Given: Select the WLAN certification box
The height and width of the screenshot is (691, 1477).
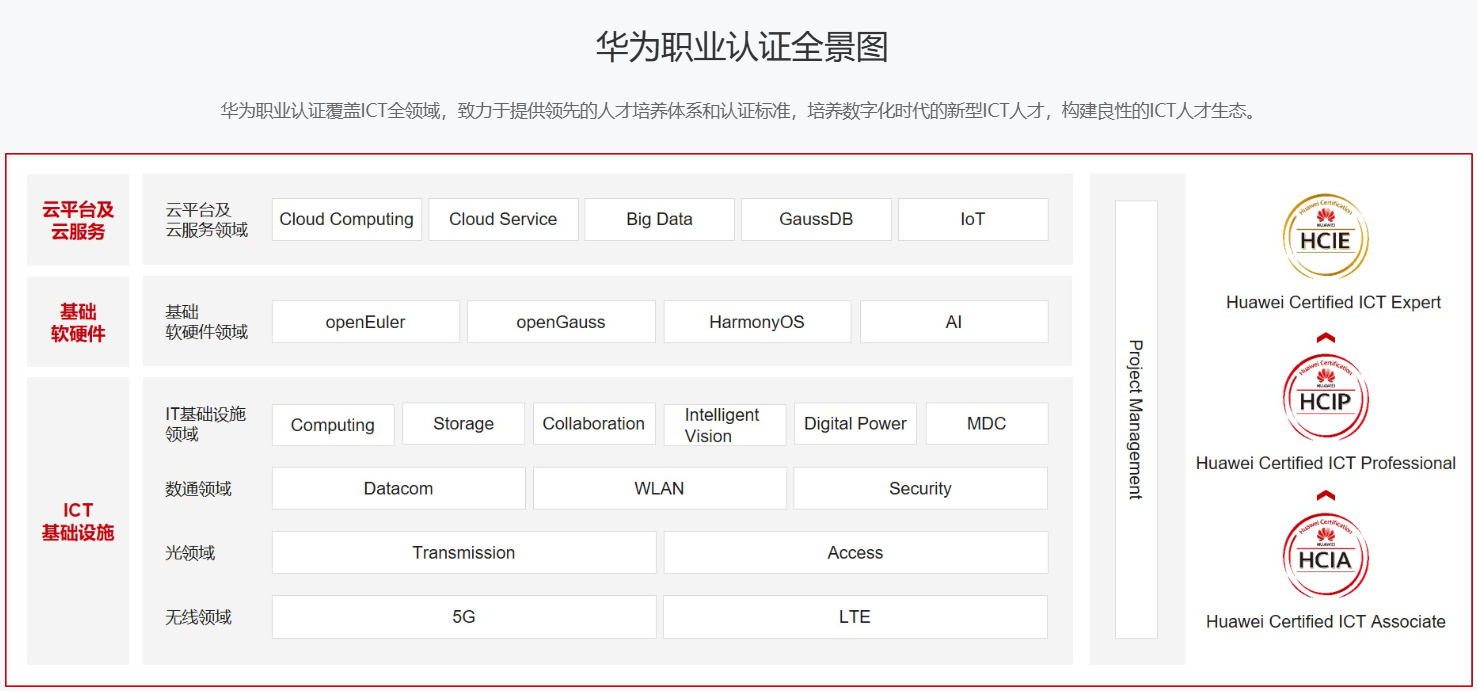Looking at the screenshot, I should click(x=660, y=488).
